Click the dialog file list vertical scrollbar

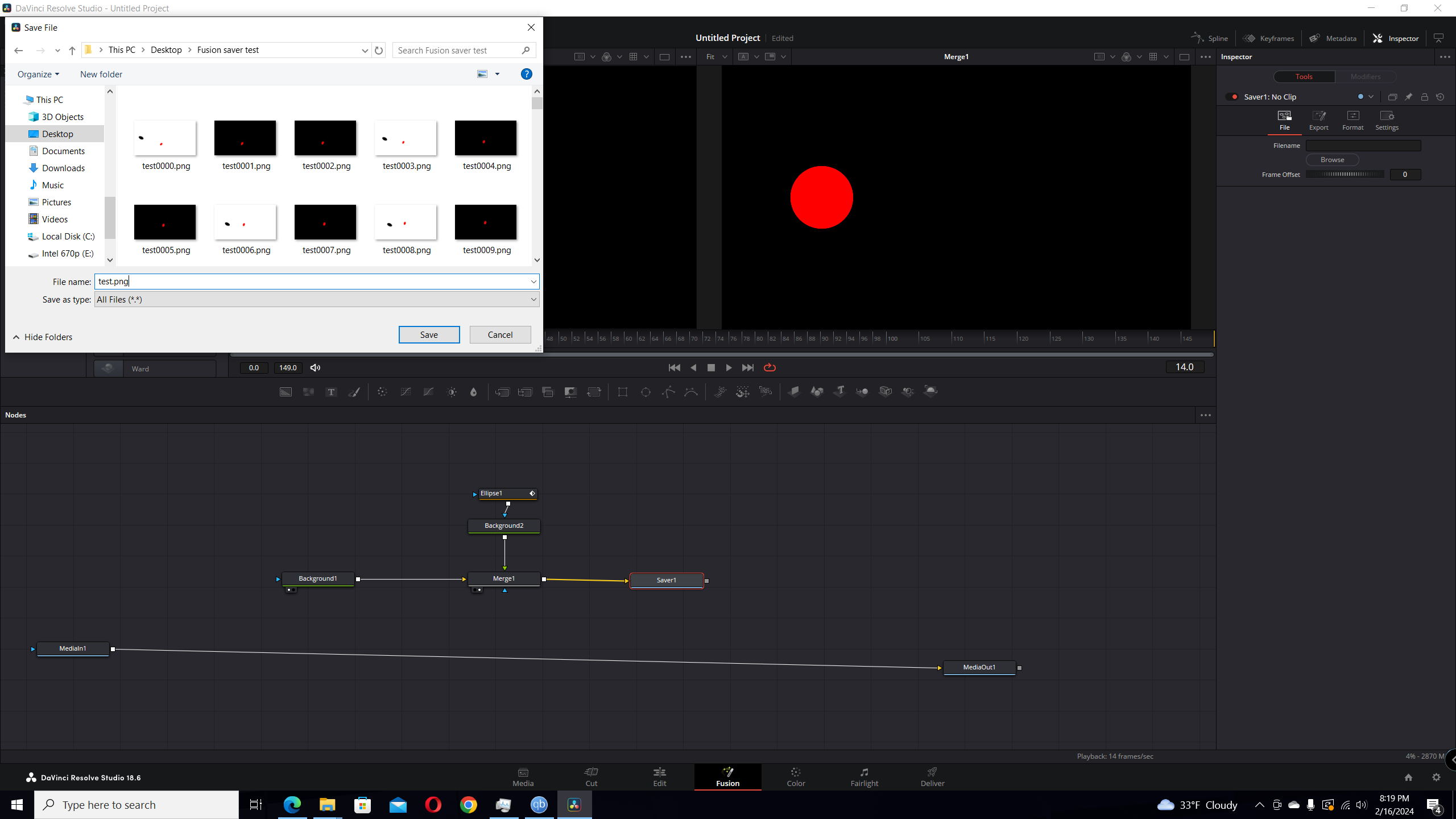tap(537, 175)
